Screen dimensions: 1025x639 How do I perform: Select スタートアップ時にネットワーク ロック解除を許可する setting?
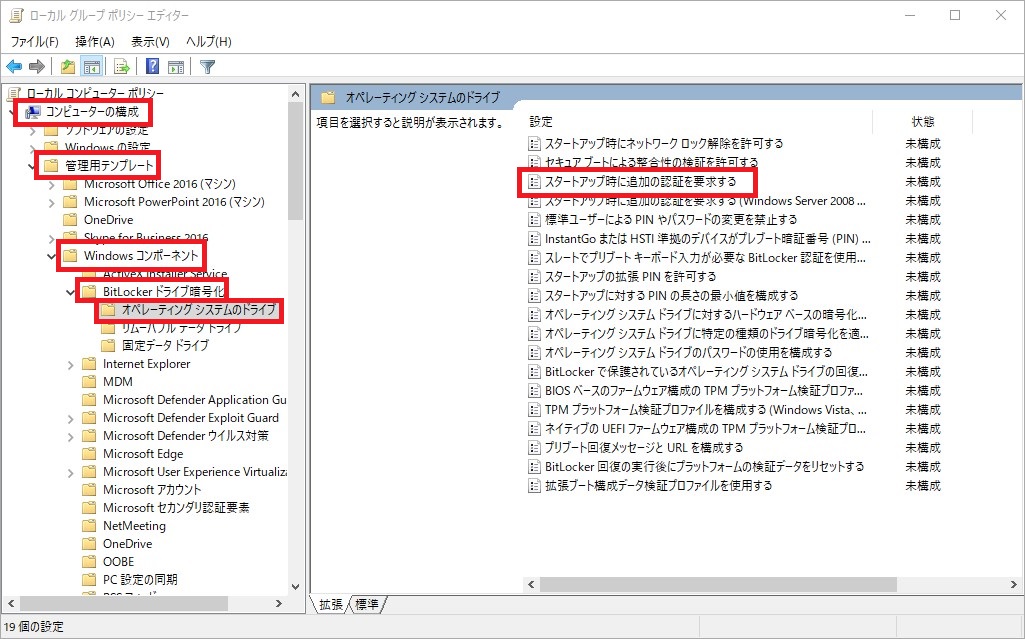[664, 144]
